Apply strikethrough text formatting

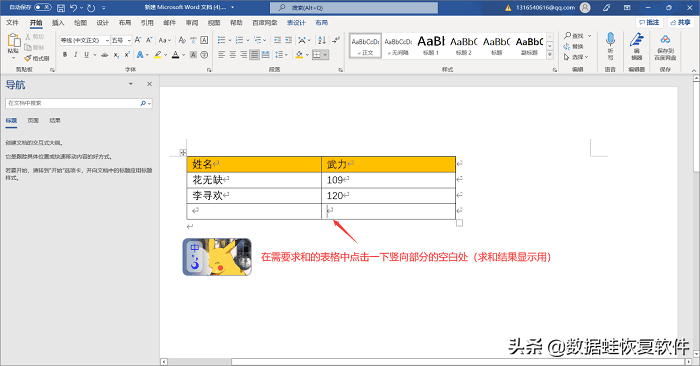point(104,55)
